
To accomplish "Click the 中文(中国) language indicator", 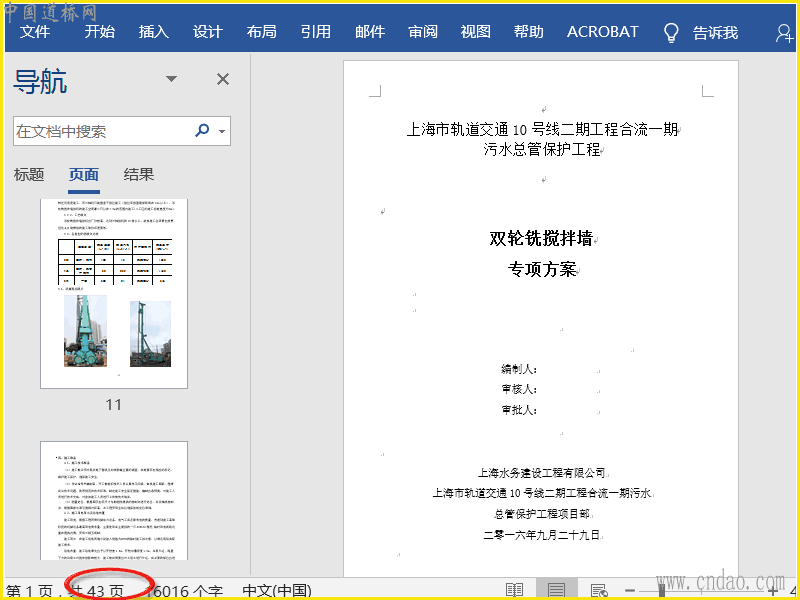I will coord(277,591).
